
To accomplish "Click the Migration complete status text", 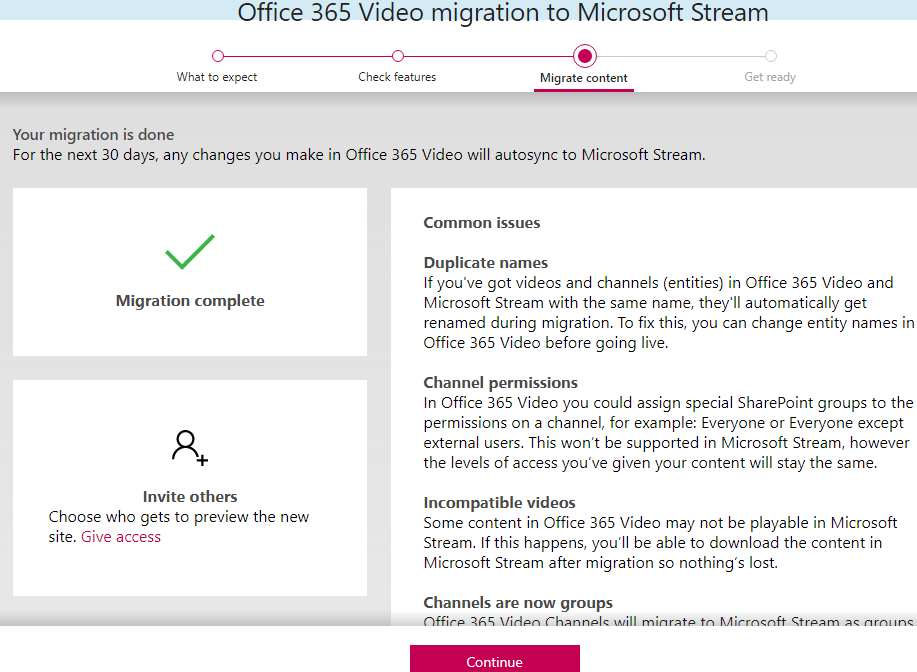I will (190, 301).
